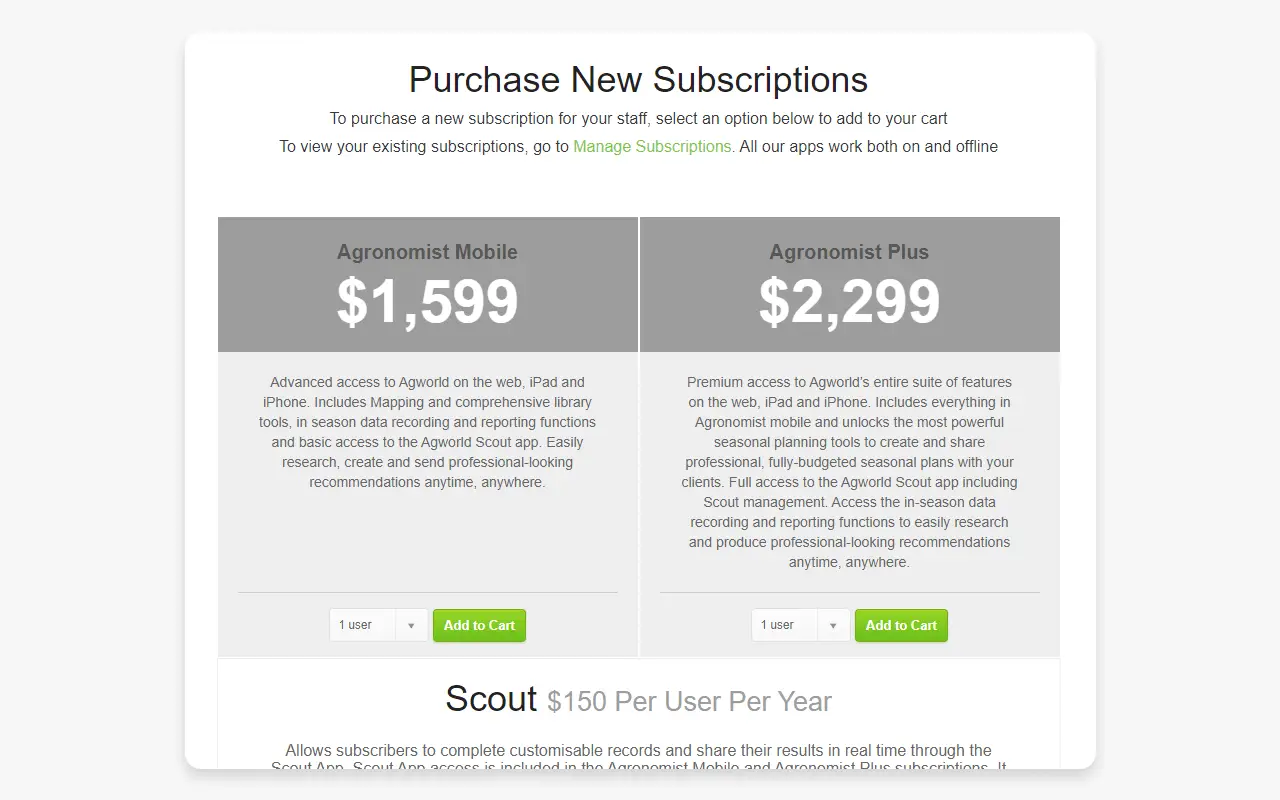Select the Agronomist Mobile plan heading
Screen dimensions: 1280x800
click(427, 252)
